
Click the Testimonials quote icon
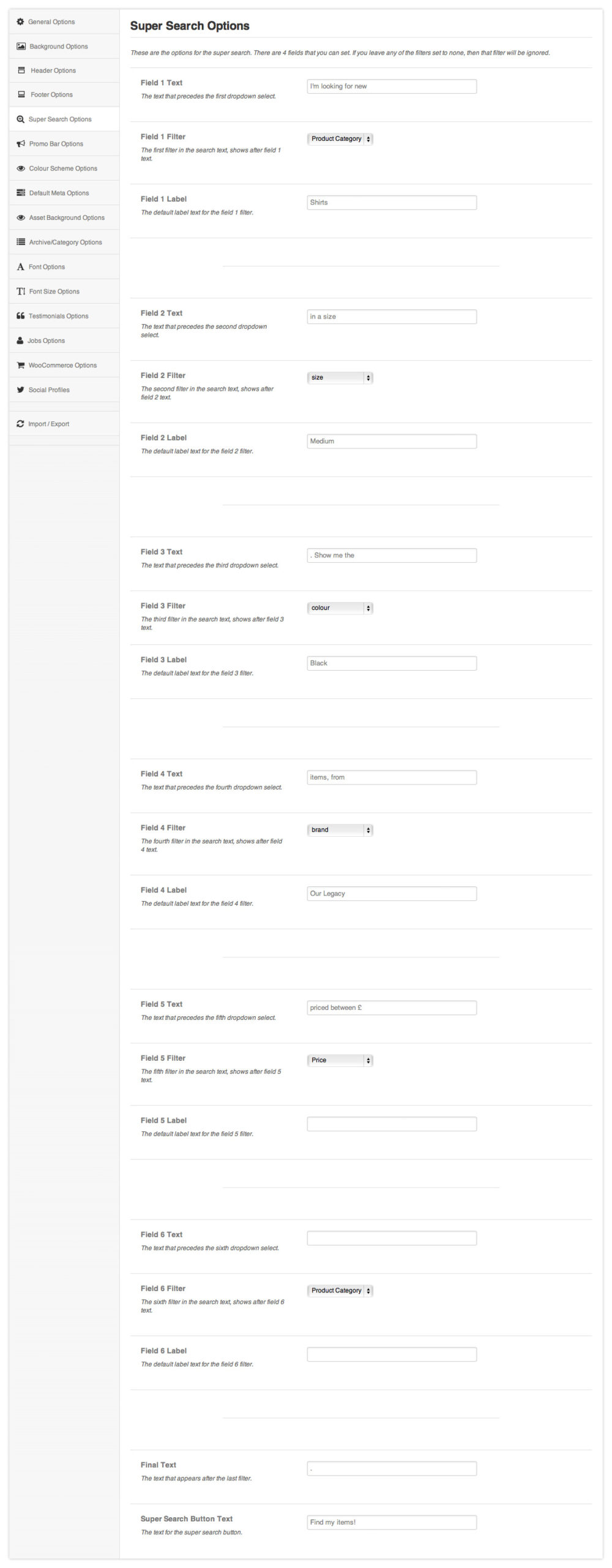(x=21, y=316)
